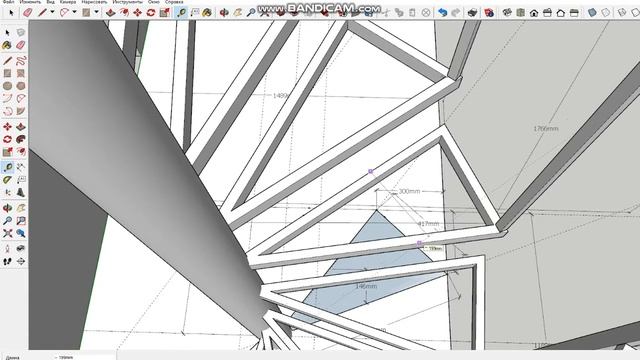The height and width of the screenshot is (360, 640).
Task: Click the Tape Measure tool in top toolbar
Action: point(181,13)
